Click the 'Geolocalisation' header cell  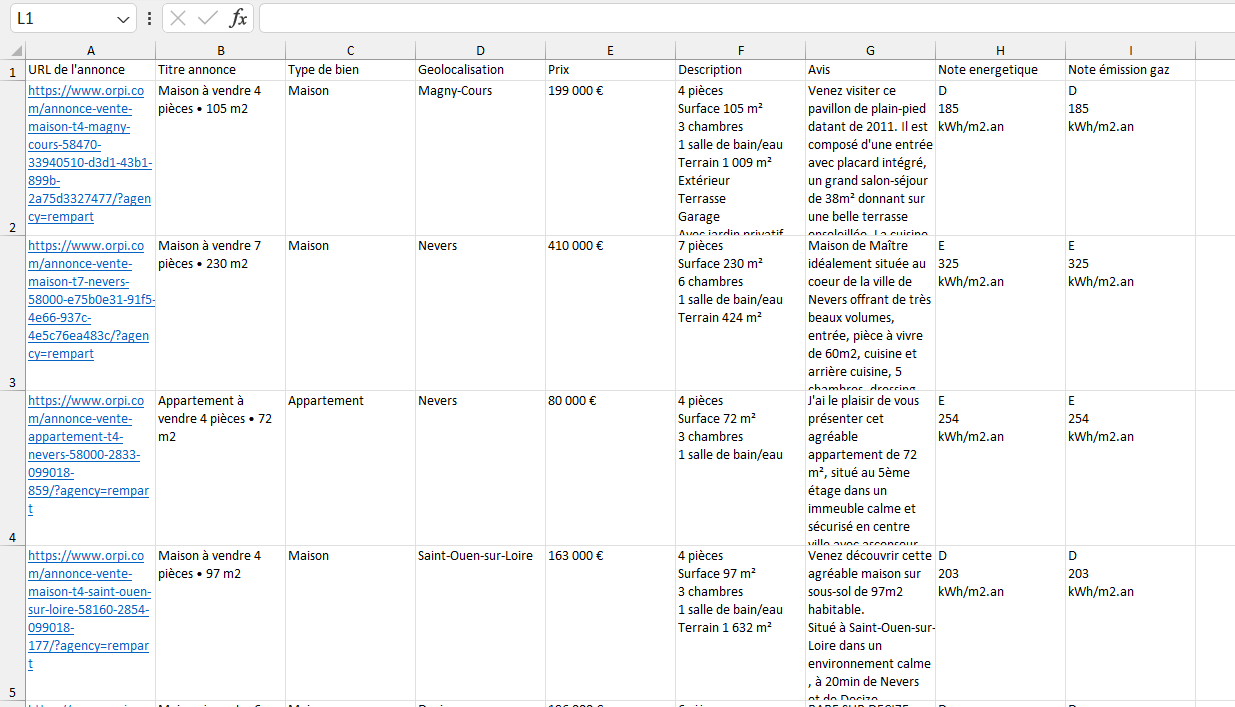(x=481, y=70)
